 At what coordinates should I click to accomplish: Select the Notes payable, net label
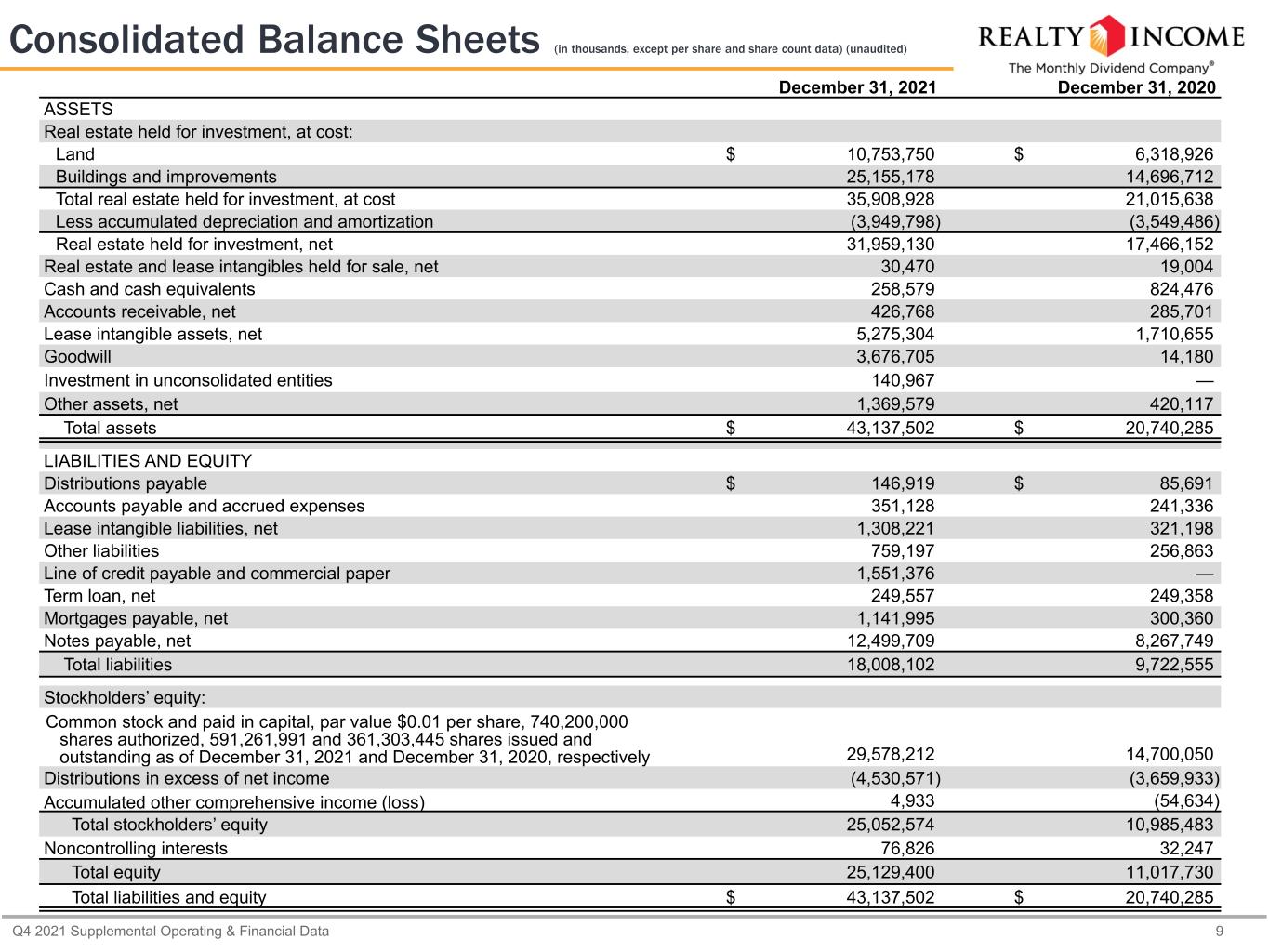[117, 641]
